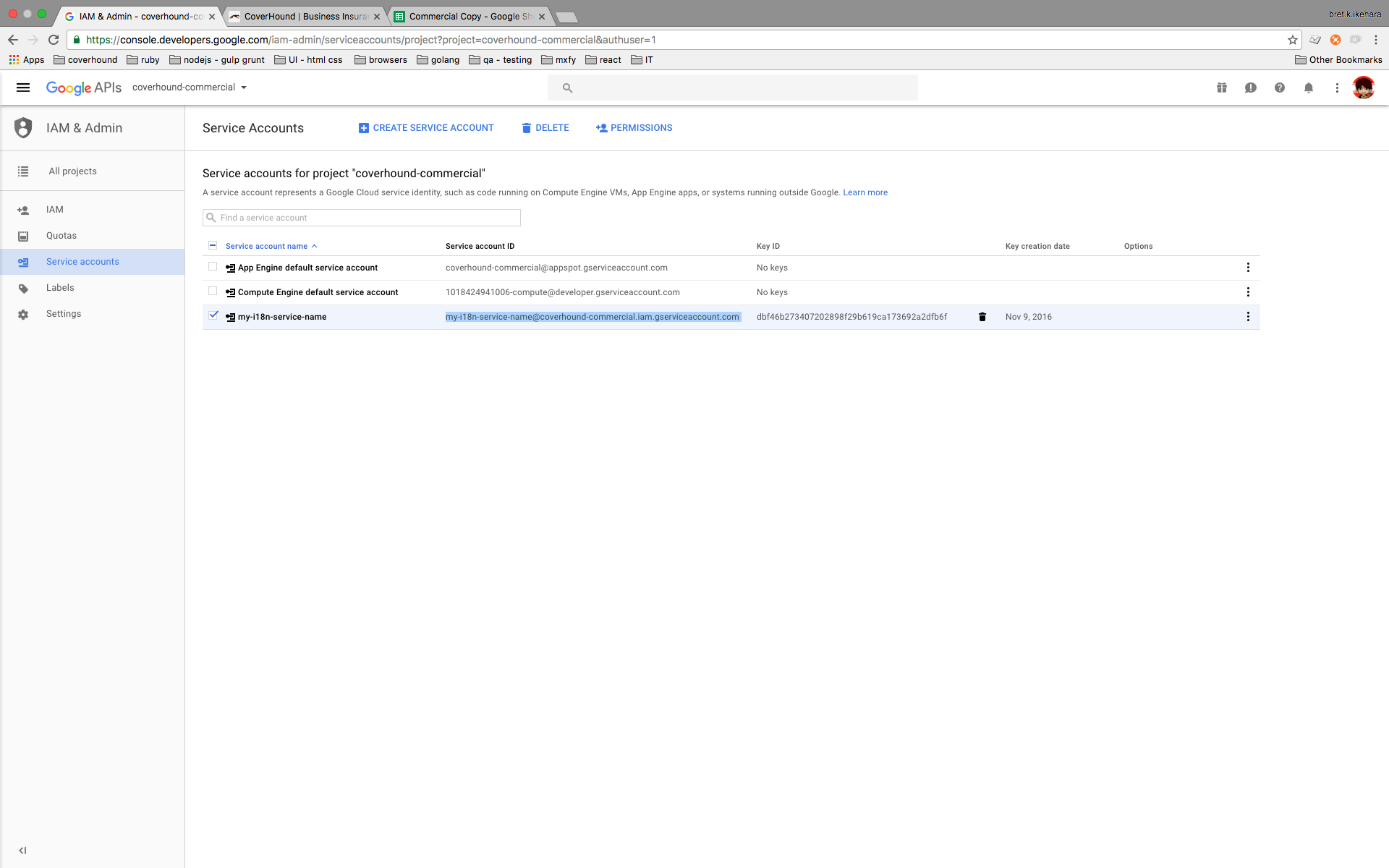This screenshot has height=868, width=1389.
Task: Open Quotas in the sidebar
Action: tap(61, 236)
